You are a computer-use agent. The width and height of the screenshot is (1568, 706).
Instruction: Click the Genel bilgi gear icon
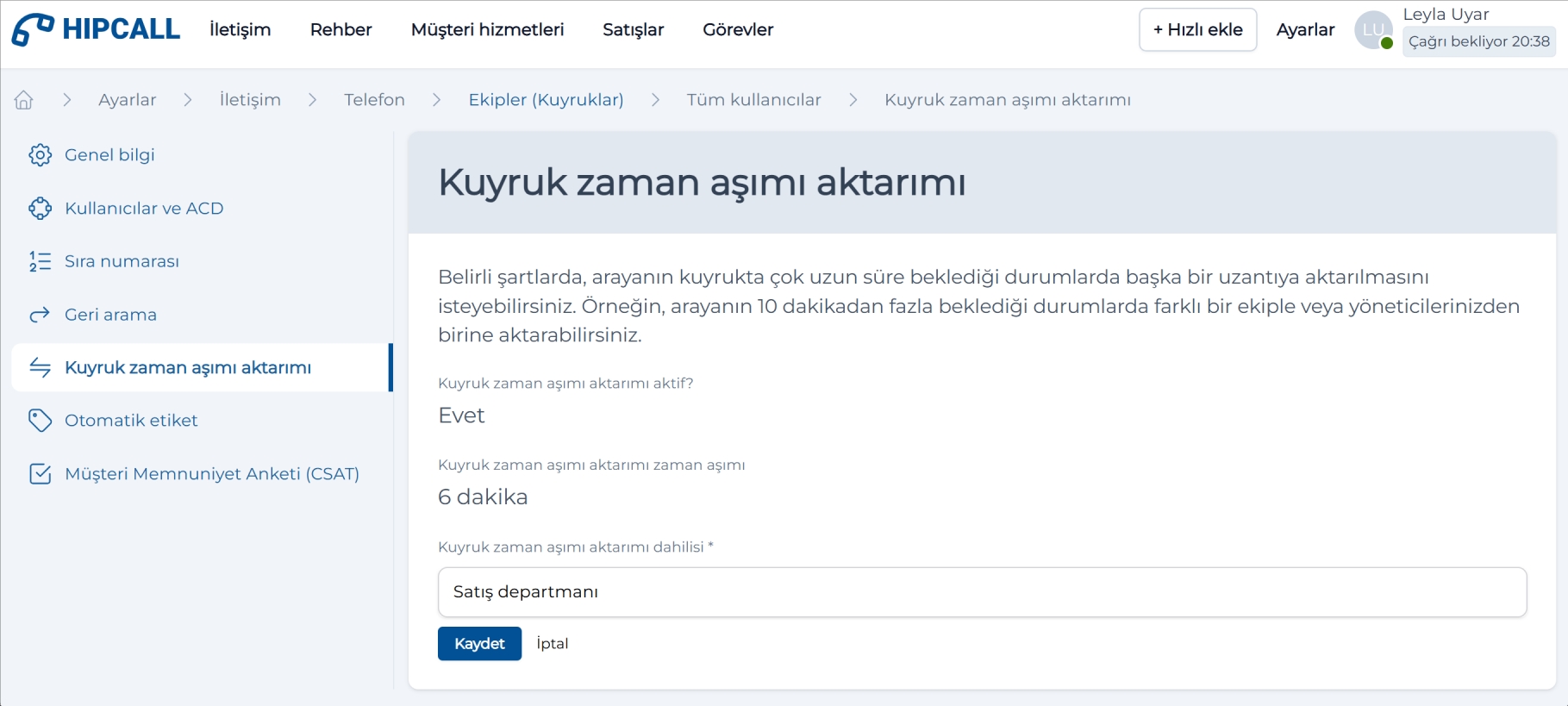(x=40, y=155)
